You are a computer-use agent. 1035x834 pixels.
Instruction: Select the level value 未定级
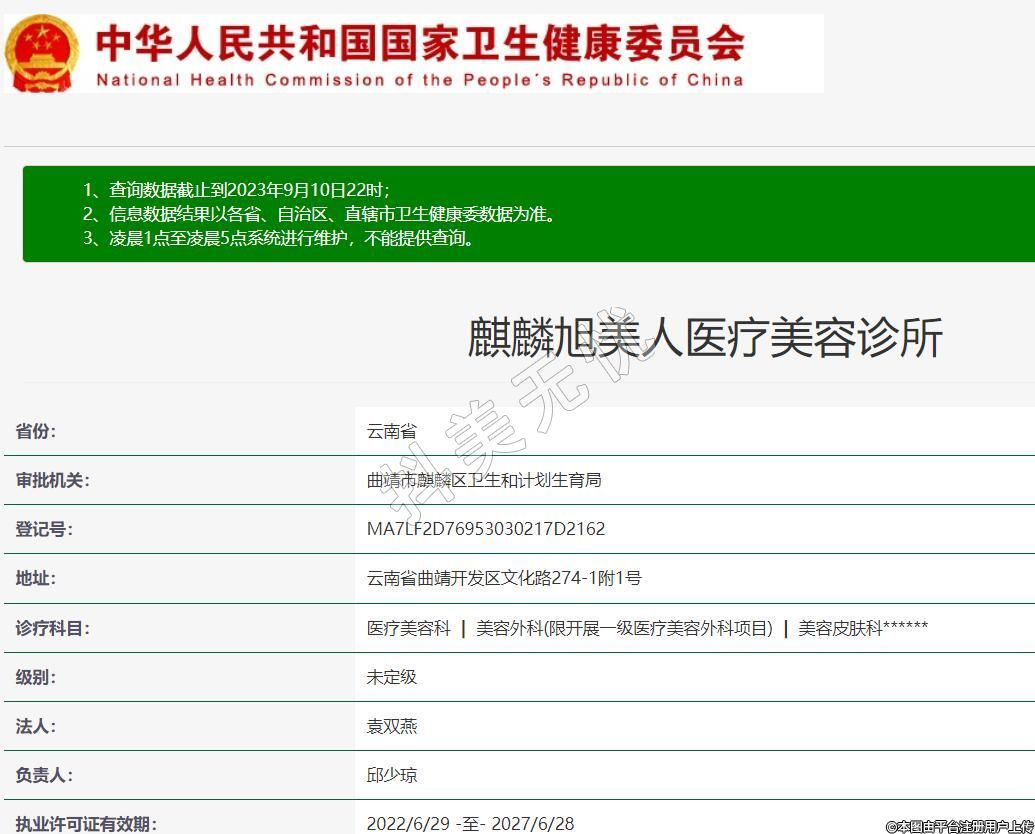391,677
